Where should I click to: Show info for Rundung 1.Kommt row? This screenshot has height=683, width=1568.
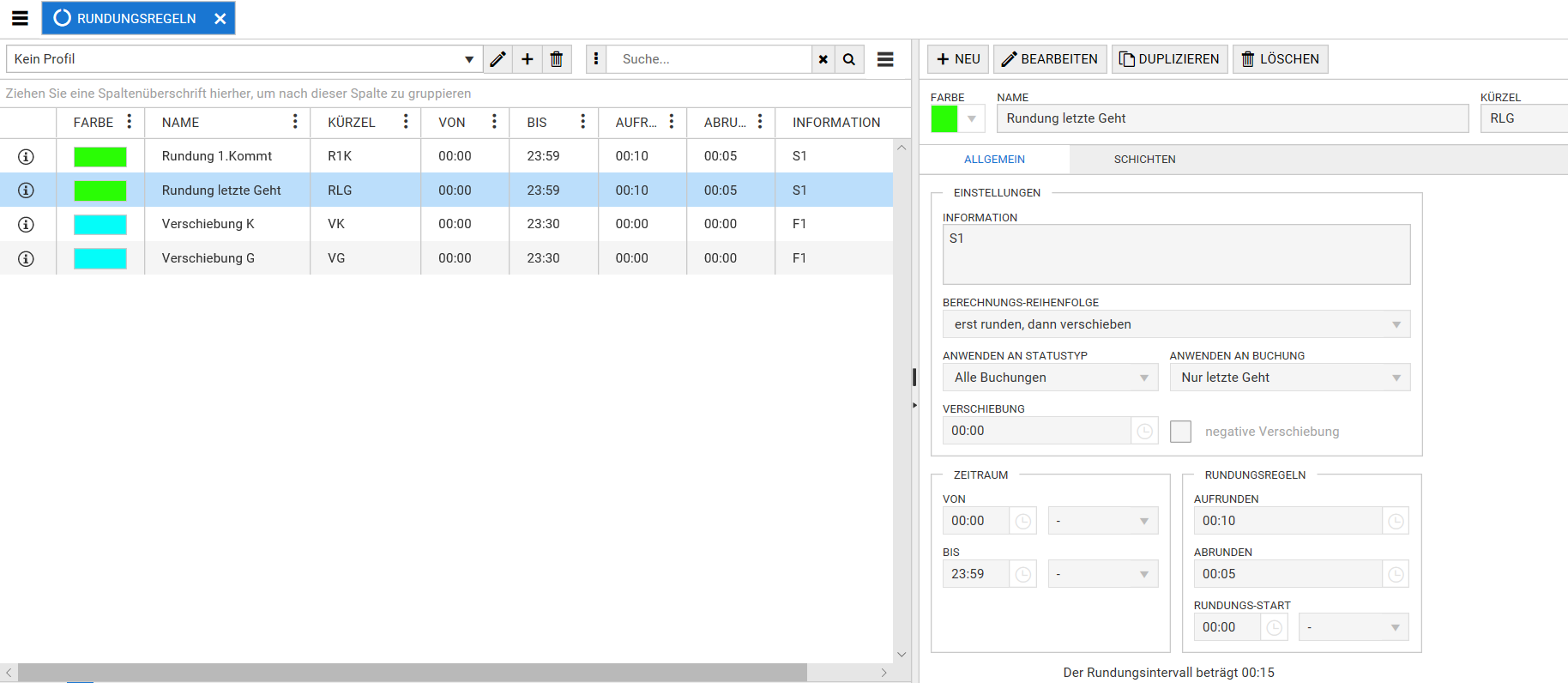[27, 156]
